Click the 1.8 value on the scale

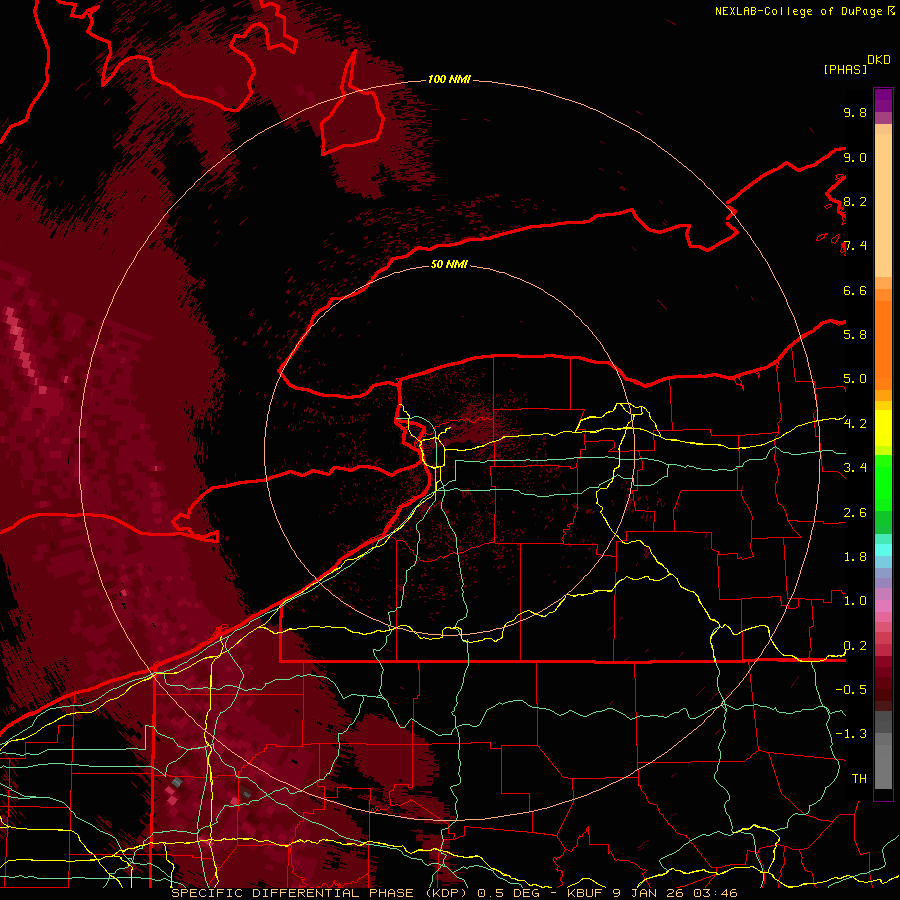coord(855,556)
